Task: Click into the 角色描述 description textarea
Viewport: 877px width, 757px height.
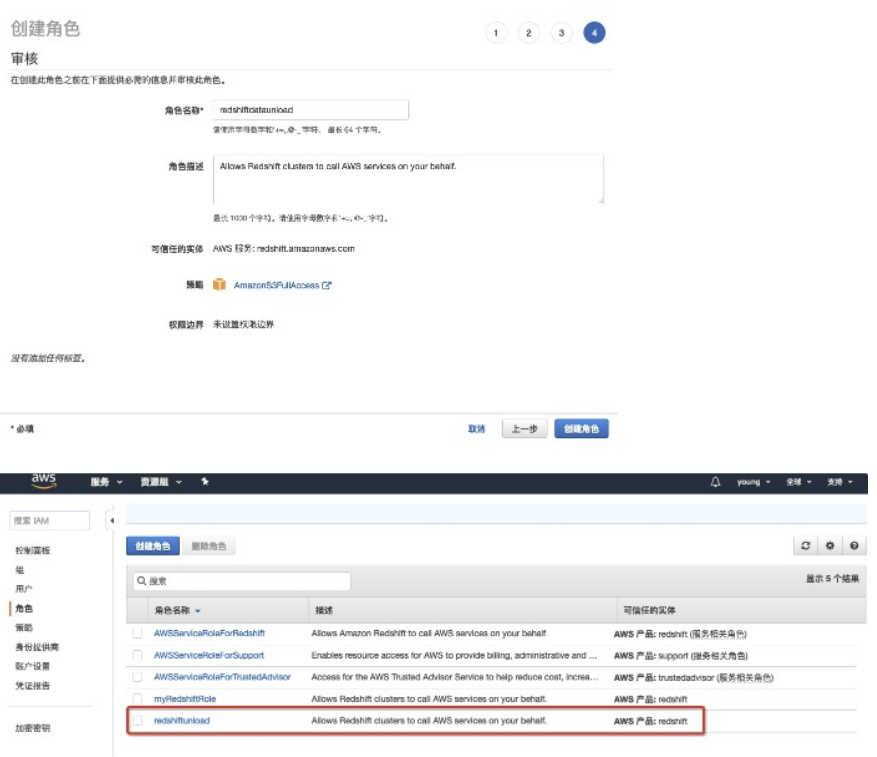Action: point(408,179)
